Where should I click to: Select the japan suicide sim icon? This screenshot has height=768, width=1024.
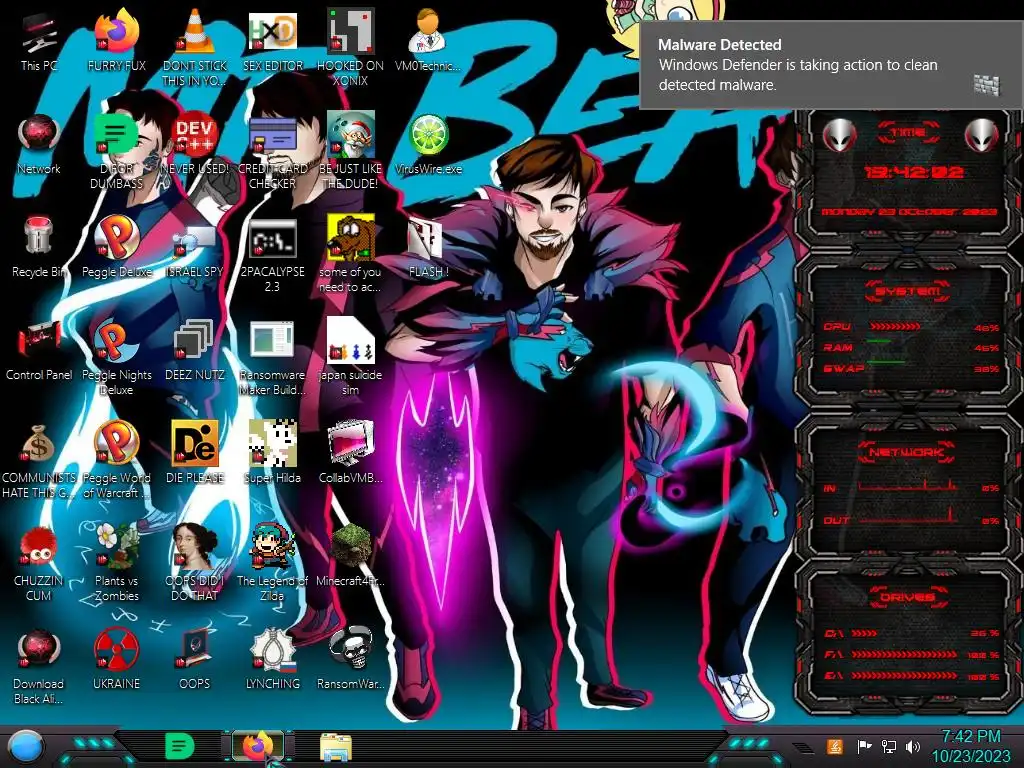[350, 357]
